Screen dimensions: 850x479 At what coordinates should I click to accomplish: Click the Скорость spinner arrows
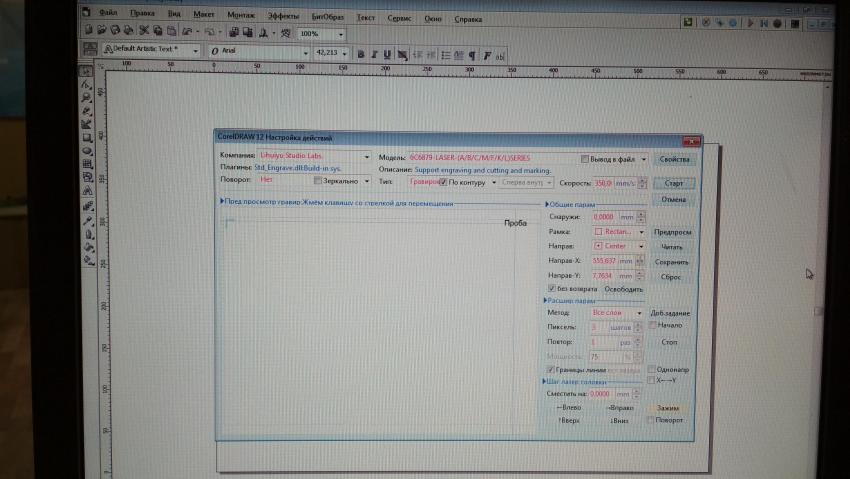tap(642, 183)
